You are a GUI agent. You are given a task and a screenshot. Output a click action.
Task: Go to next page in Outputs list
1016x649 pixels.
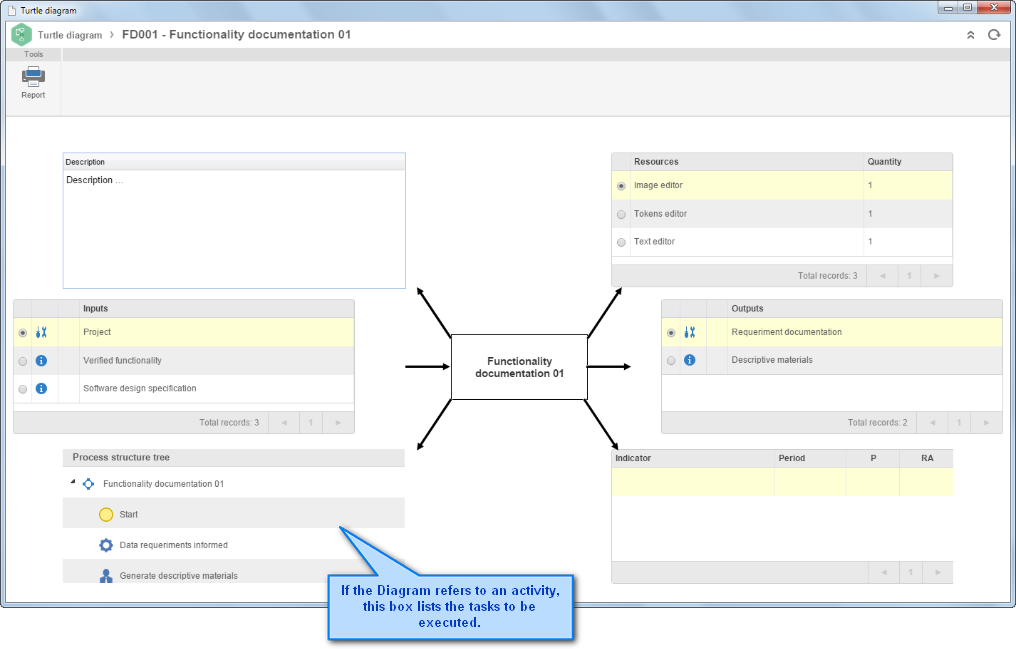point(986,423)
